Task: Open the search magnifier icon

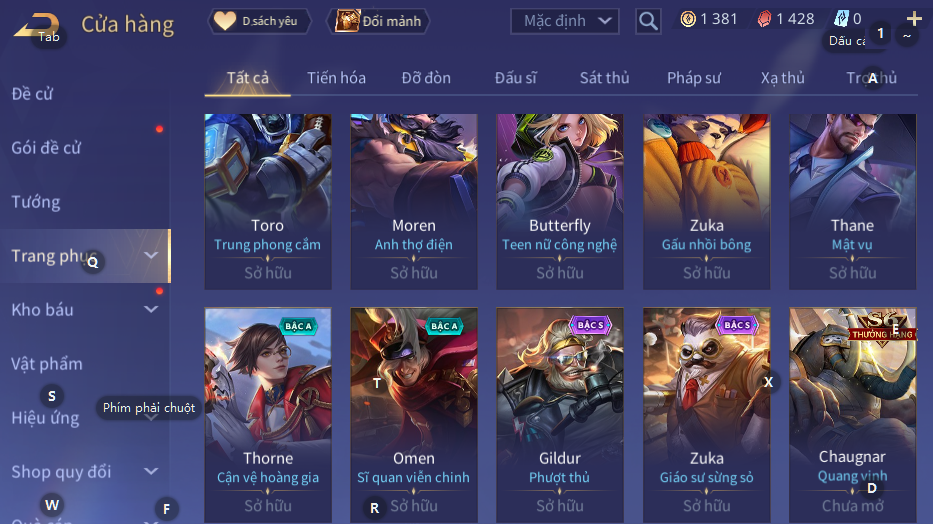Action: pos(648,21)
